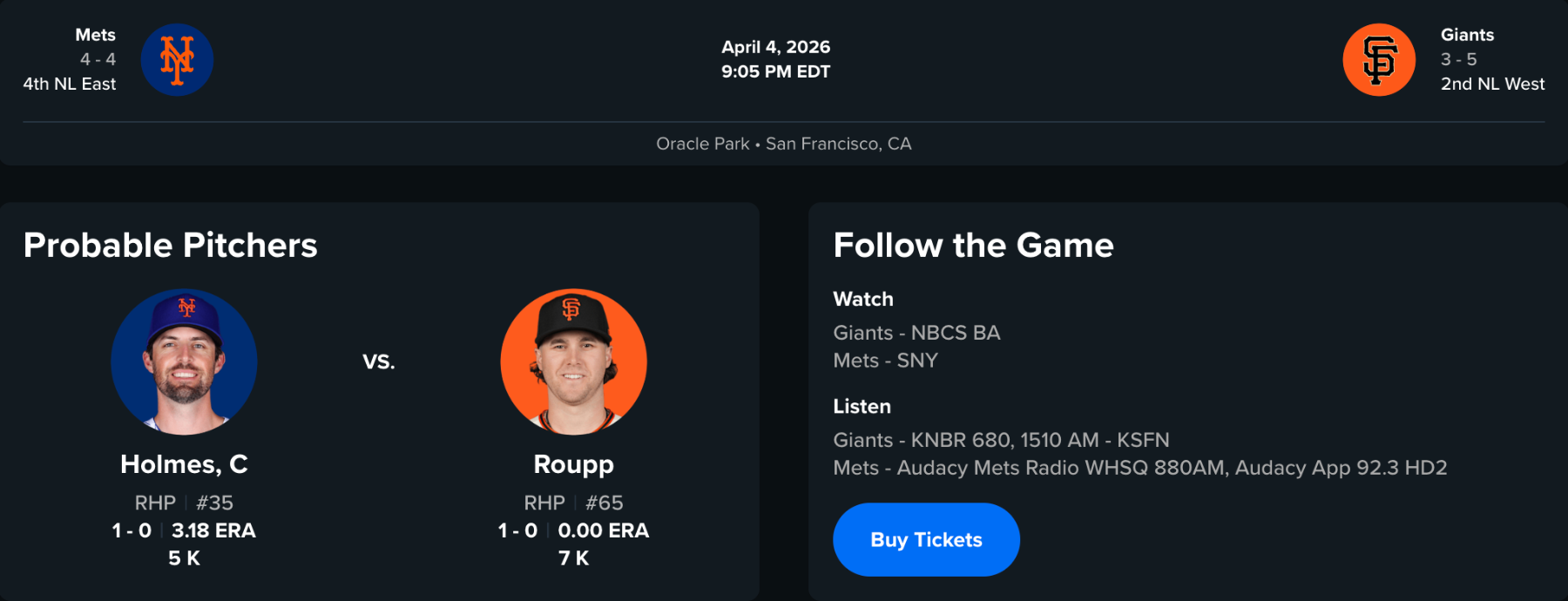
Task: Click Roupp's 0.00 ERA stat
Action: click(x=603, y=530)
